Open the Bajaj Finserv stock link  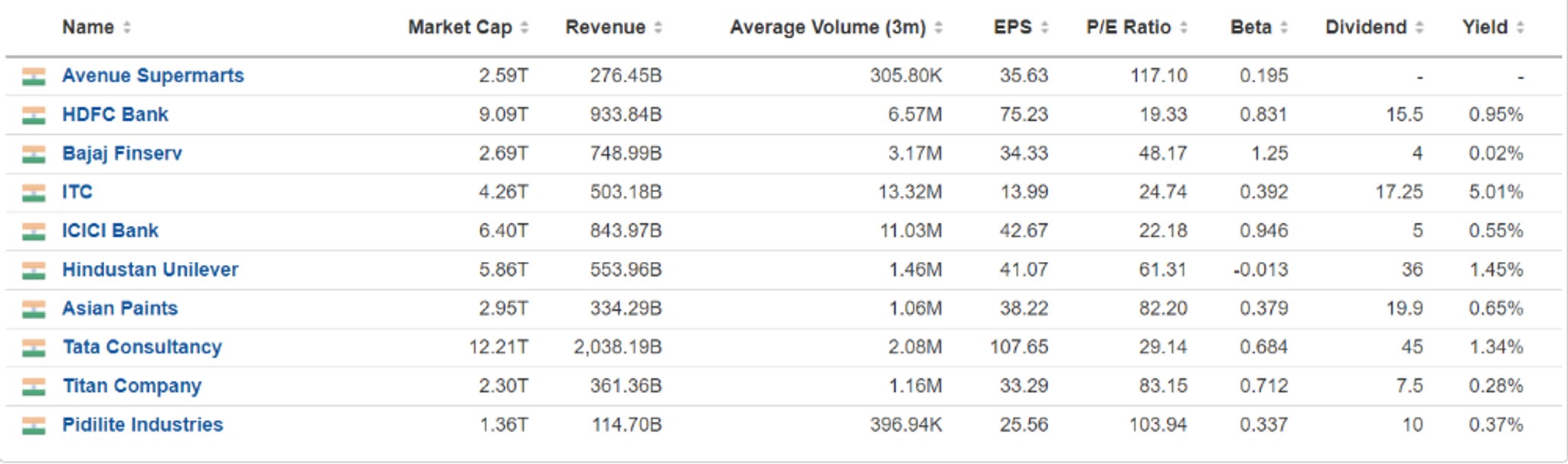click(x=122, y=154)
